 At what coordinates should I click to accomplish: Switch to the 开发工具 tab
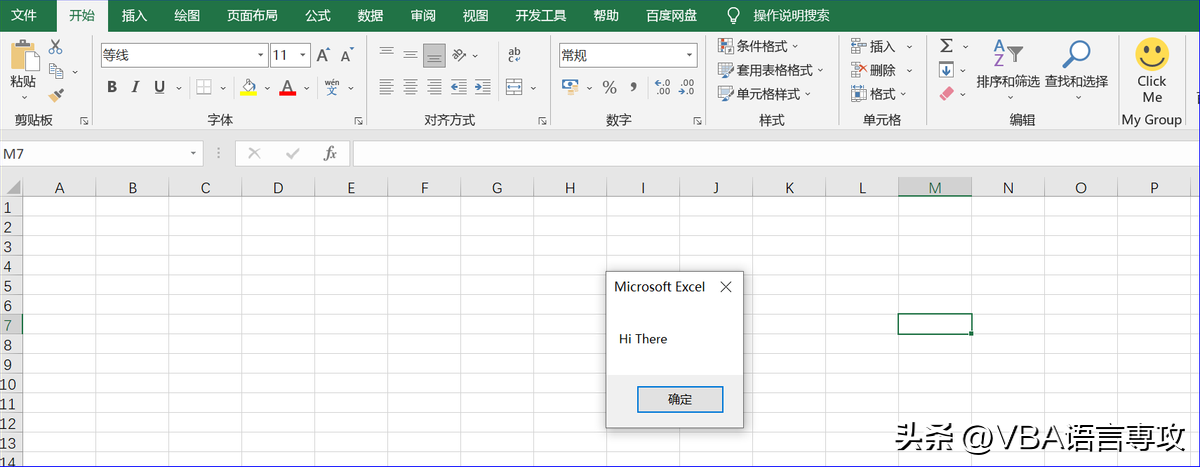[541, 15]
